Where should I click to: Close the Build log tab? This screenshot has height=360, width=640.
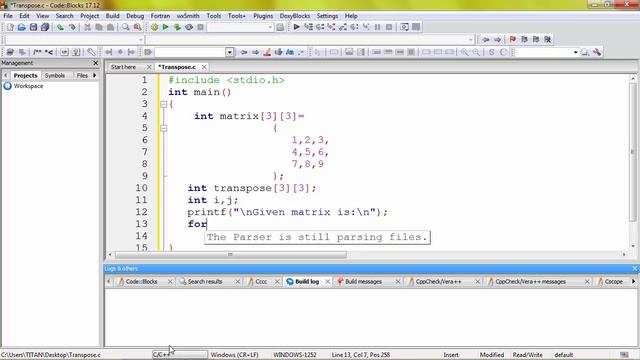click(327, 282)
